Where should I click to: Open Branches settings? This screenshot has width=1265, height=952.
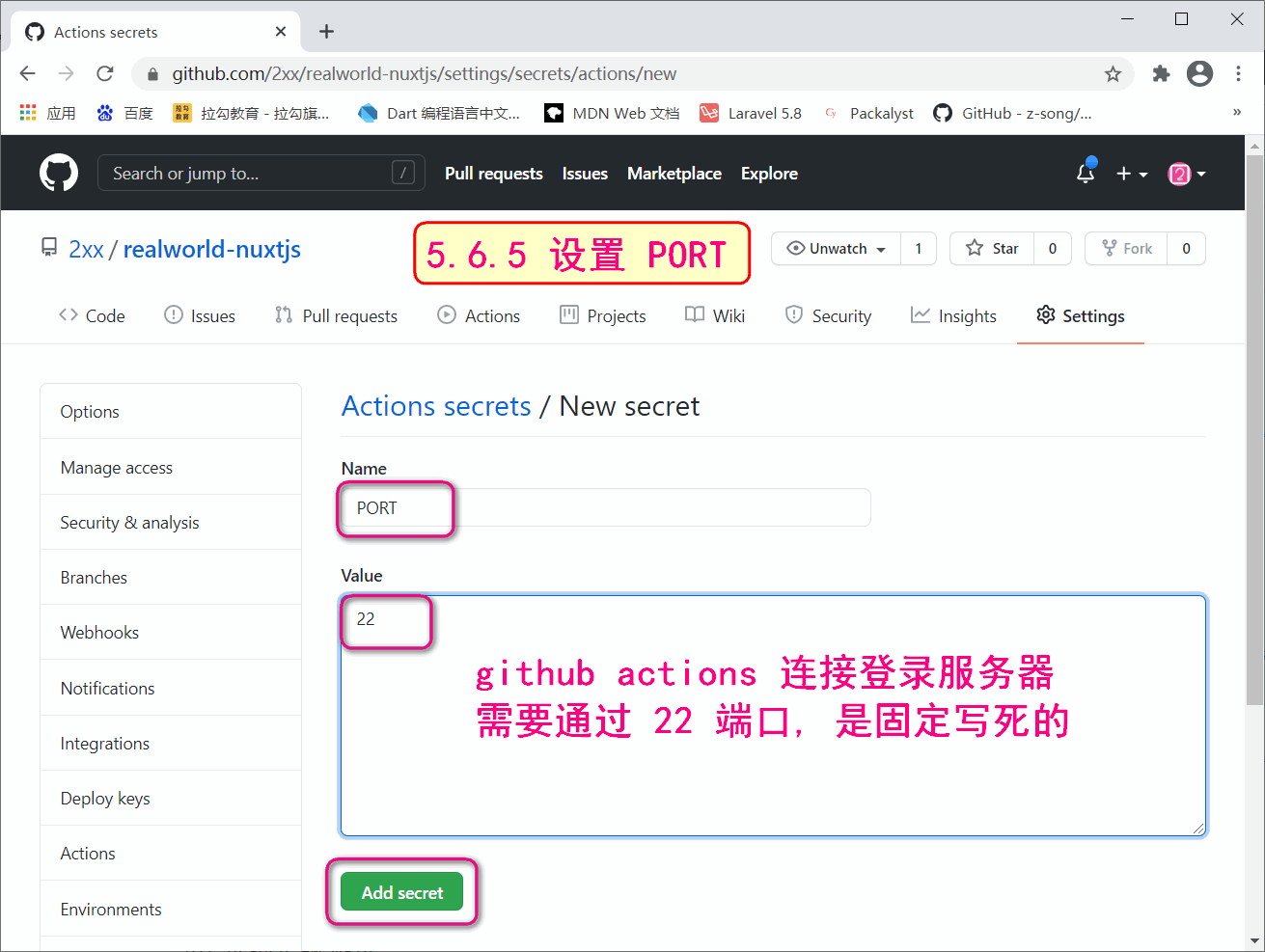click(x=171, y=578)
